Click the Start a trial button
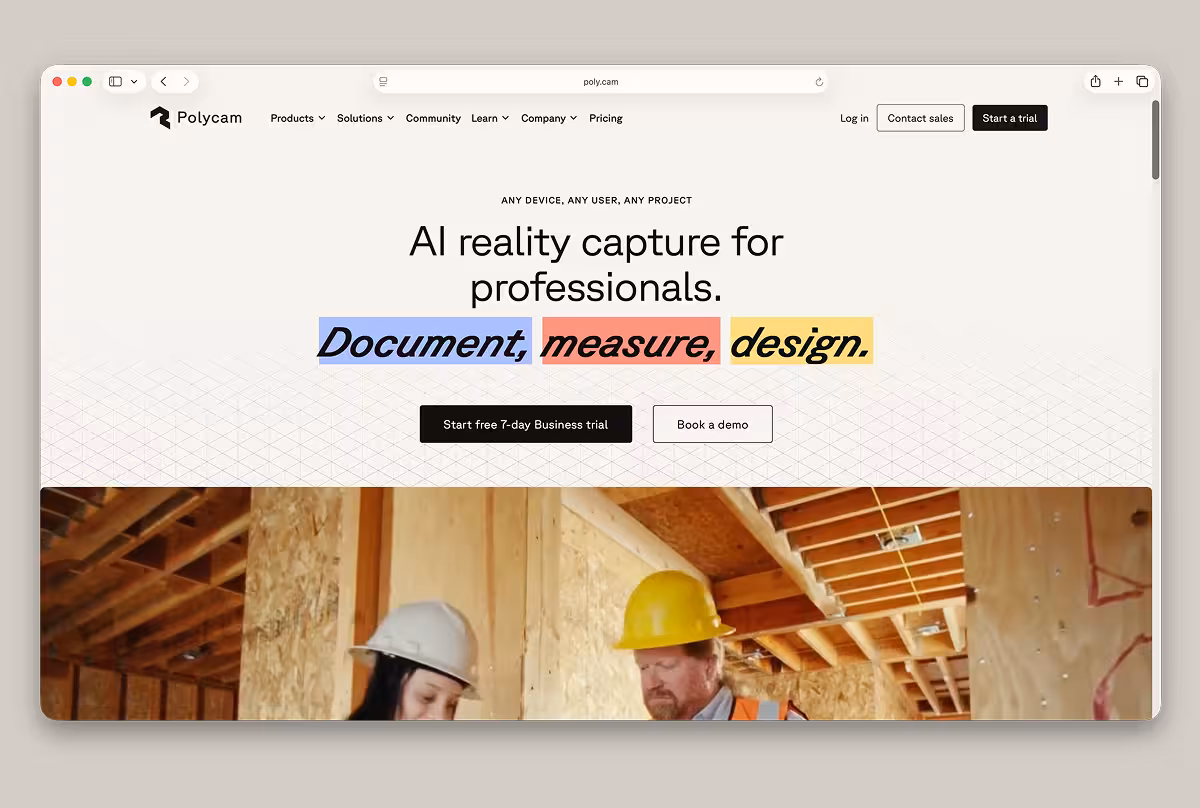 pyautogui.click(x=1010, y=118)
